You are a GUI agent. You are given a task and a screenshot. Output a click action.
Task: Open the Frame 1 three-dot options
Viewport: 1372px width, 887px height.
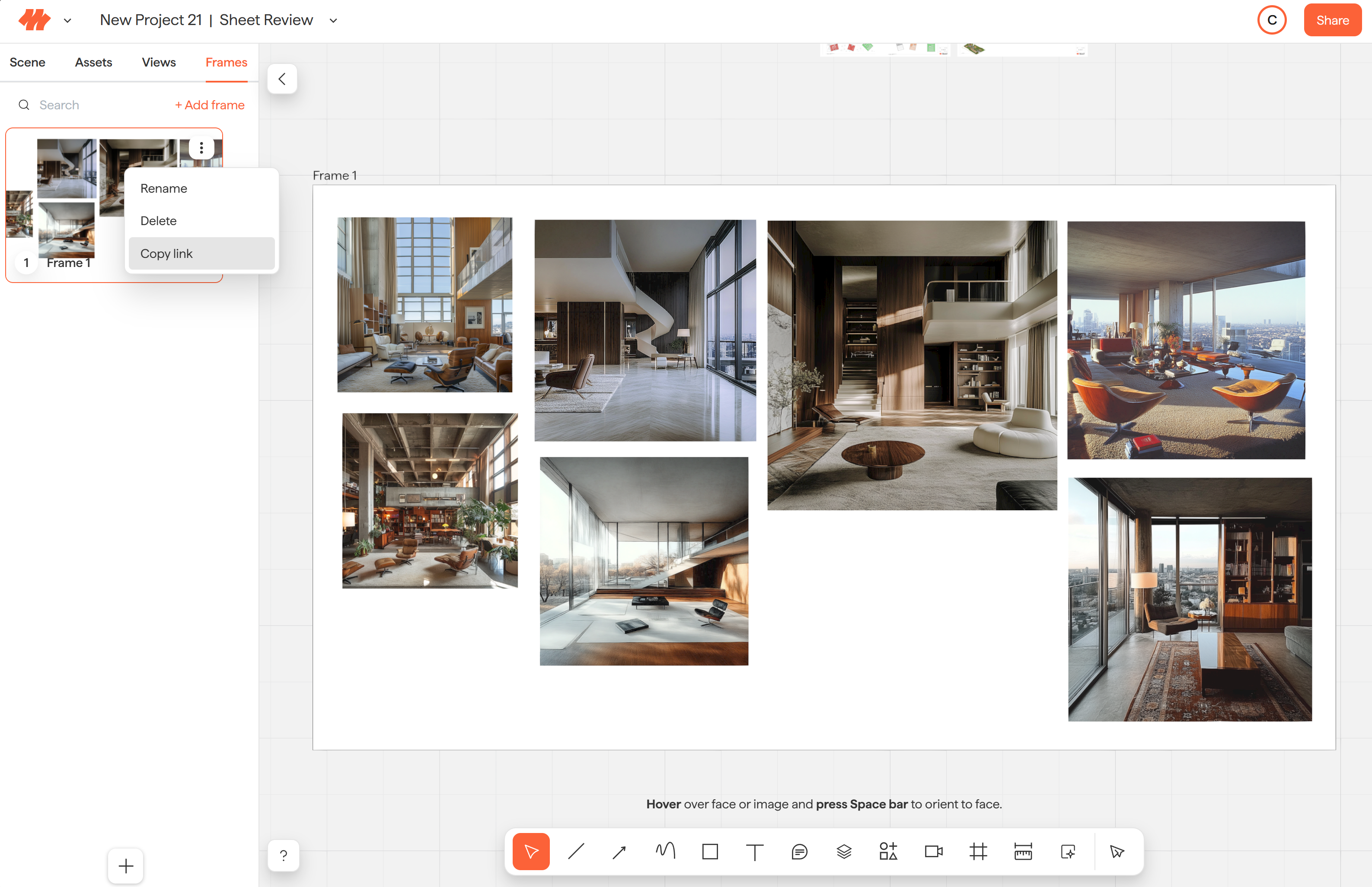(201, 148)
